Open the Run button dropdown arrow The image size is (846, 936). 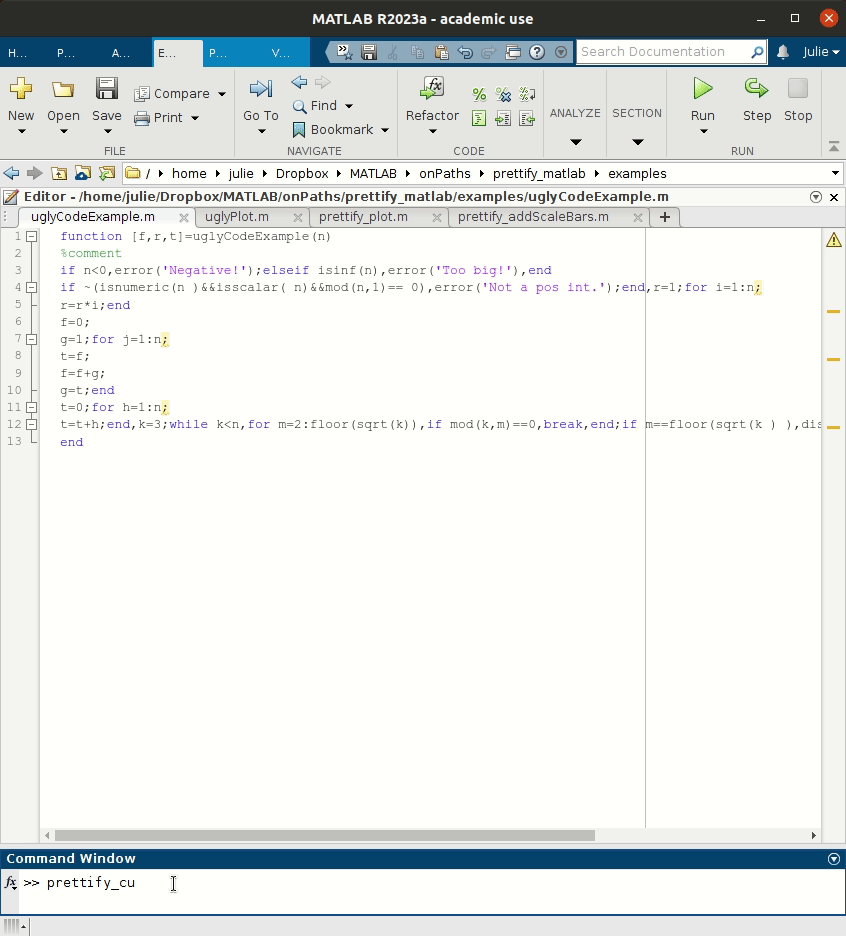703,131
